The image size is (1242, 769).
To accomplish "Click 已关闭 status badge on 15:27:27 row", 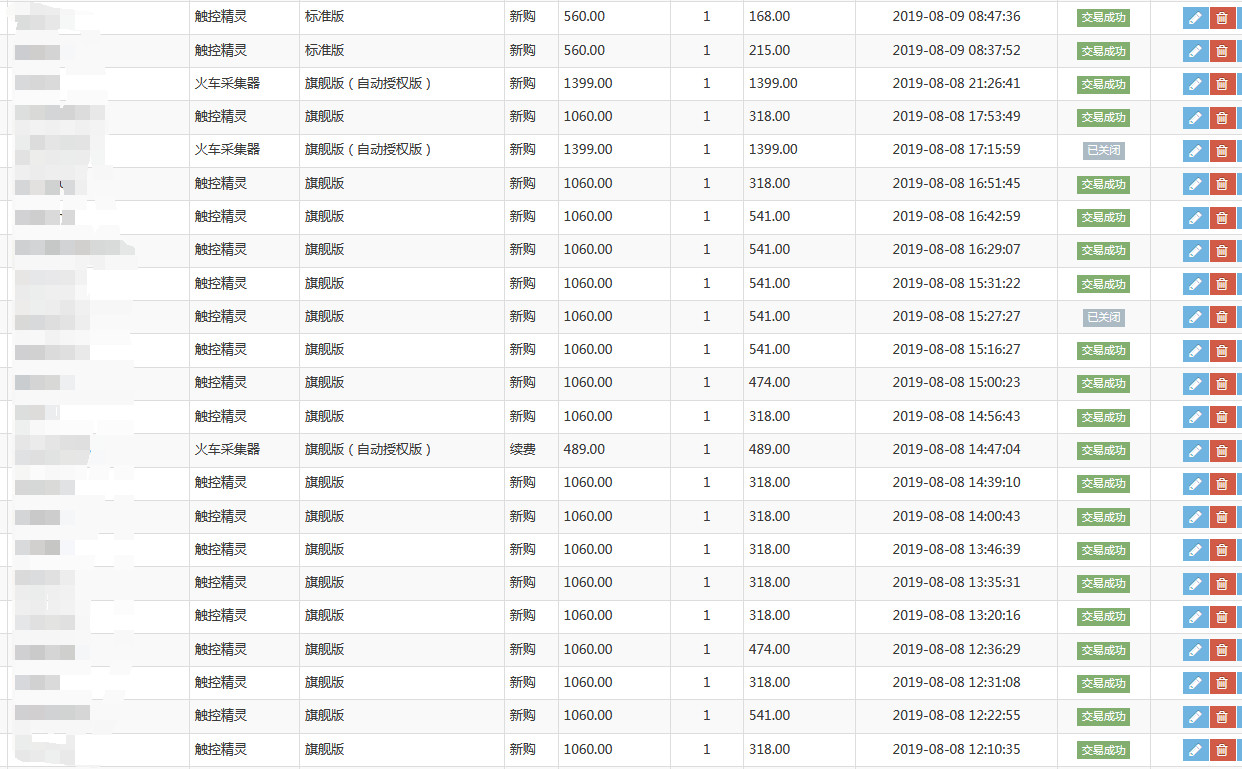I will coord(1103,317).
